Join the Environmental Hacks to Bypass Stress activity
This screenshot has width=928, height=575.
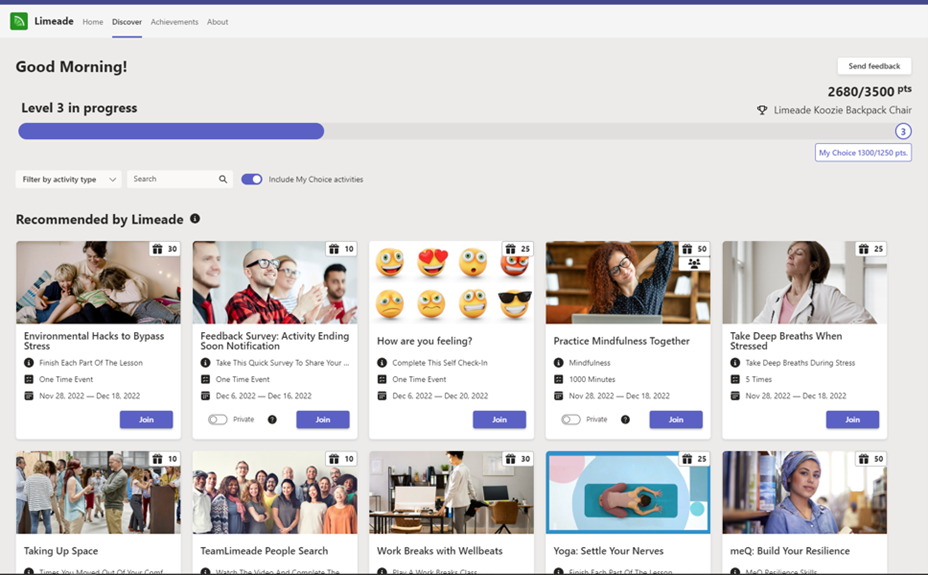click(146, 419)
